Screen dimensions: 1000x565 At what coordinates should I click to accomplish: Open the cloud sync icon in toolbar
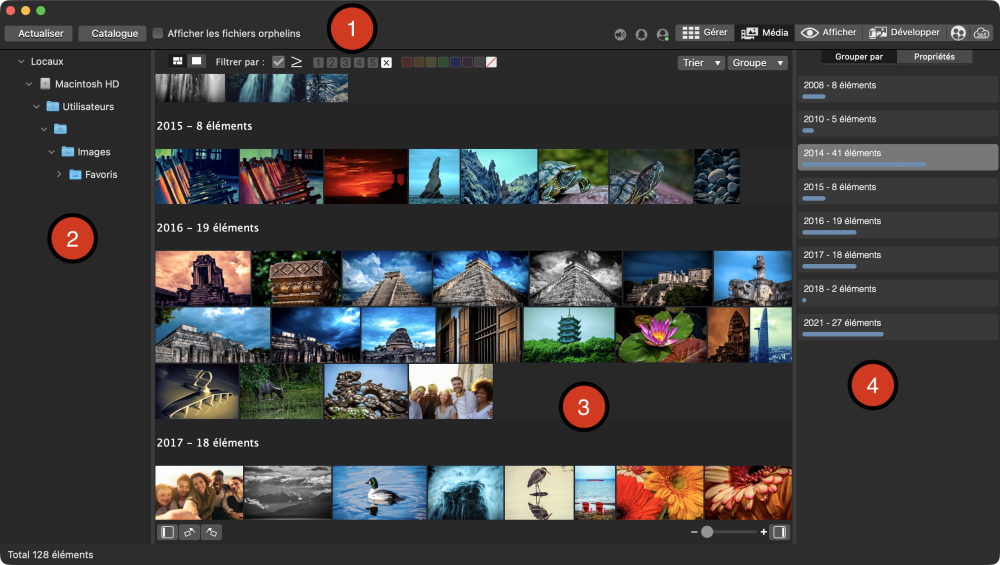[981, 33]
